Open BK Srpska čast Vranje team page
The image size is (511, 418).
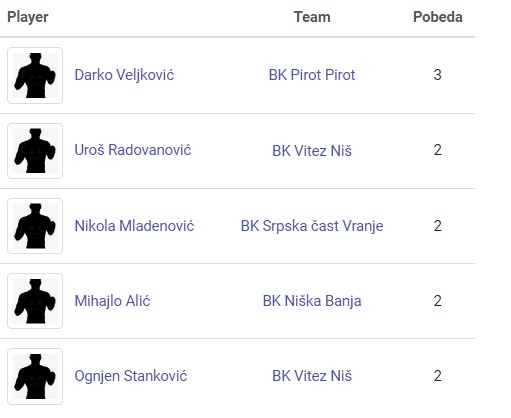point(312,226)
